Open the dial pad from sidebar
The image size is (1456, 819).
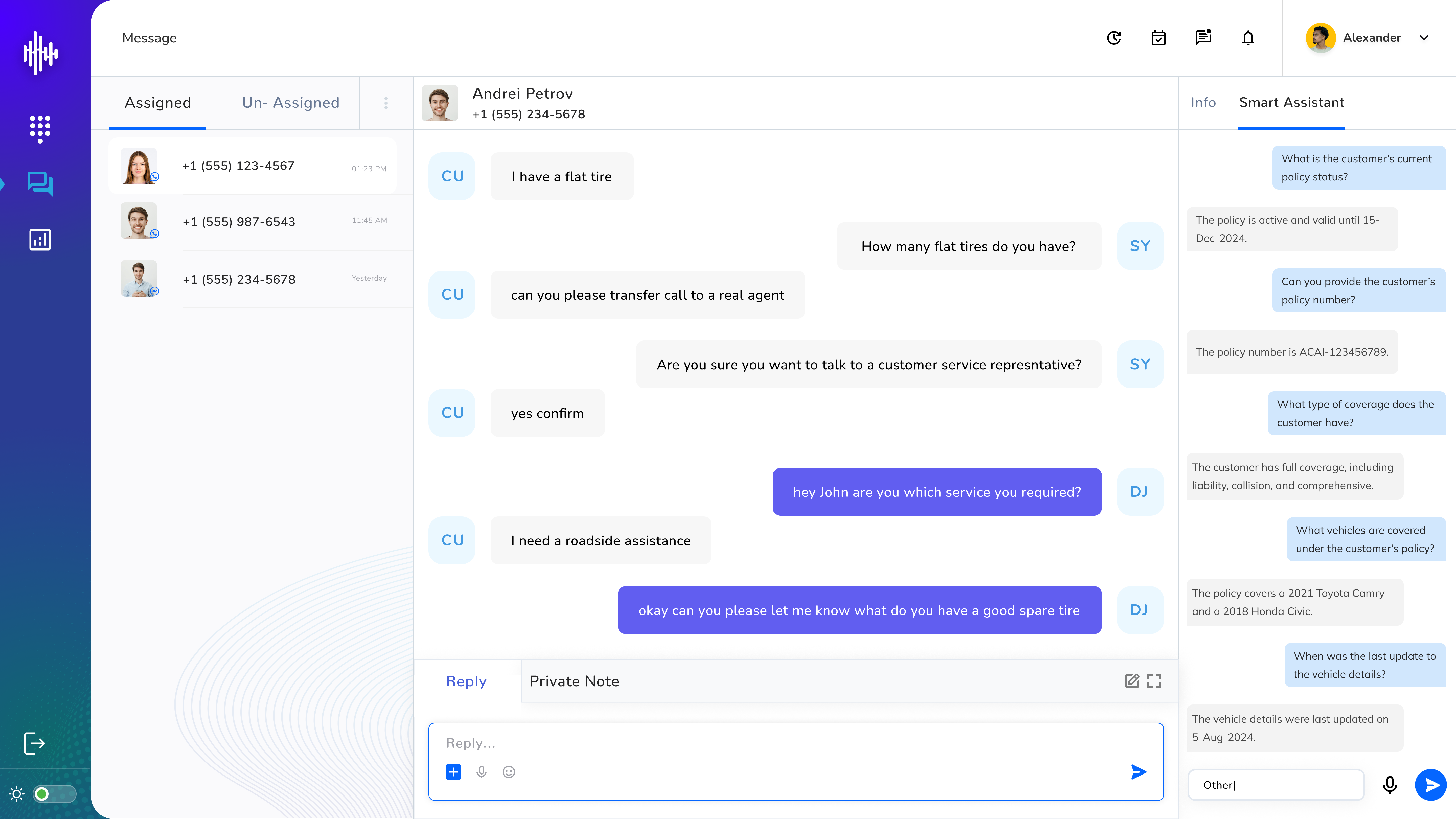coord(40,129)
